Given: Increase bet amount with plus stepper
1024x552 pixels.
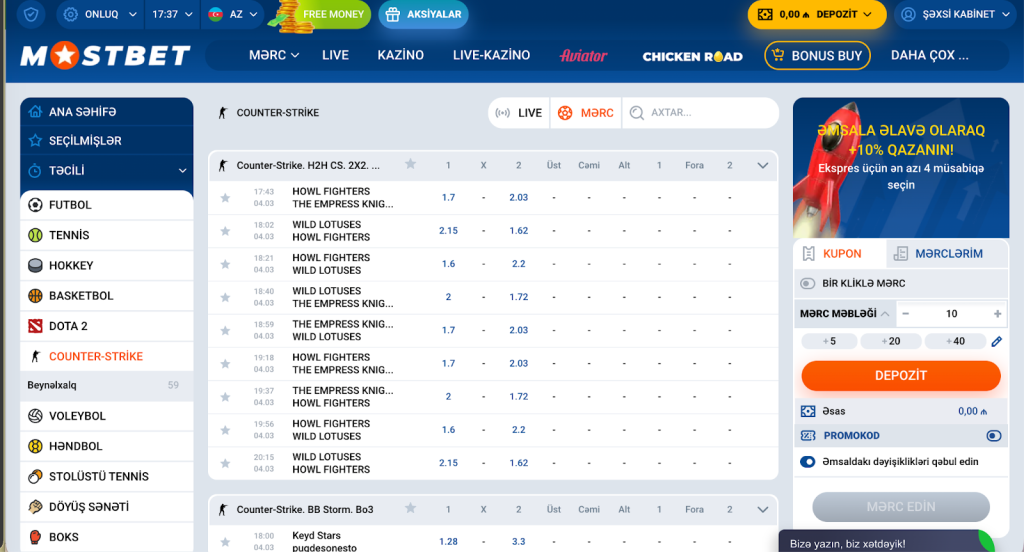Looking at the screenshot, I should [997, 314].
